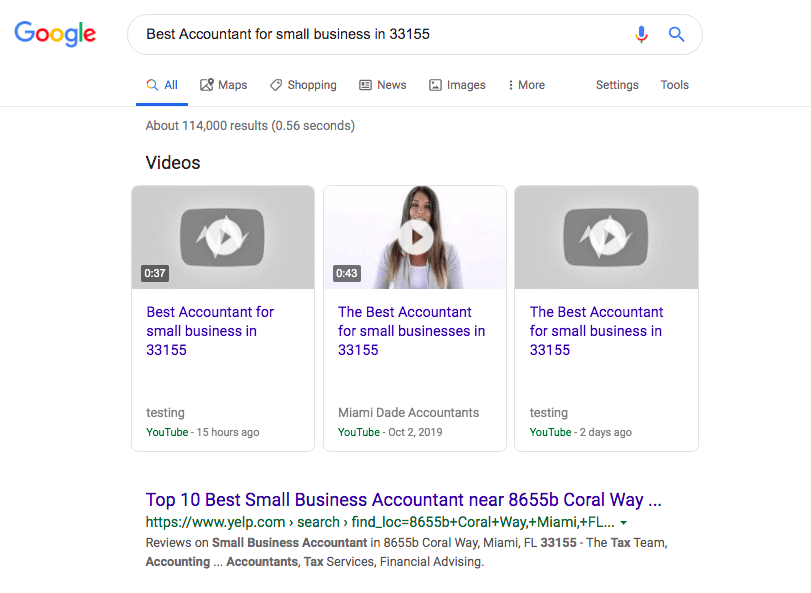Open 'The Best Accountant for small businesses' video title
The image size is (811, 593).
point(411,331)
